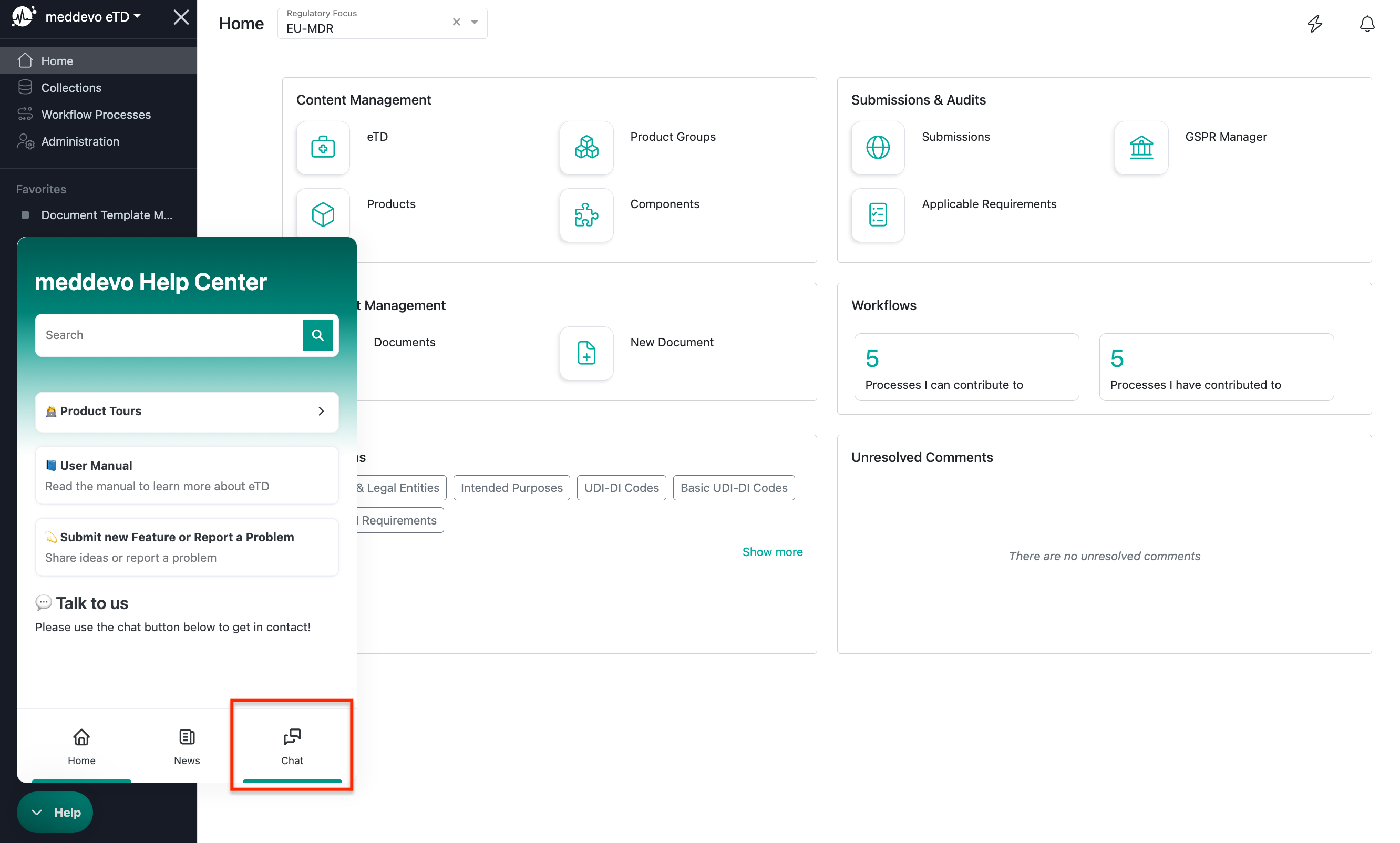Open the User Manual card
1400x843 pixels.
[187, 476]
